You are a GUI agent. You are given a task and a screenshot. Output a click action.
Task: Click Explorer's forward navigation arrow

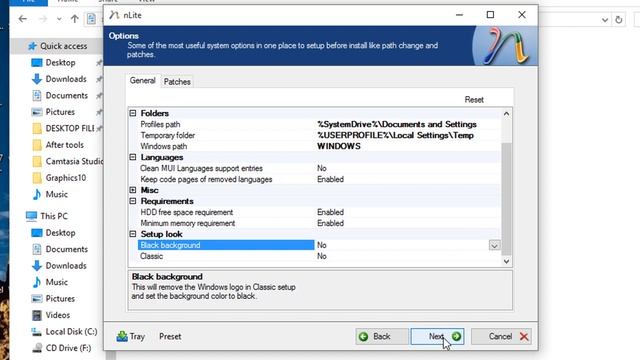click(42, 19)
